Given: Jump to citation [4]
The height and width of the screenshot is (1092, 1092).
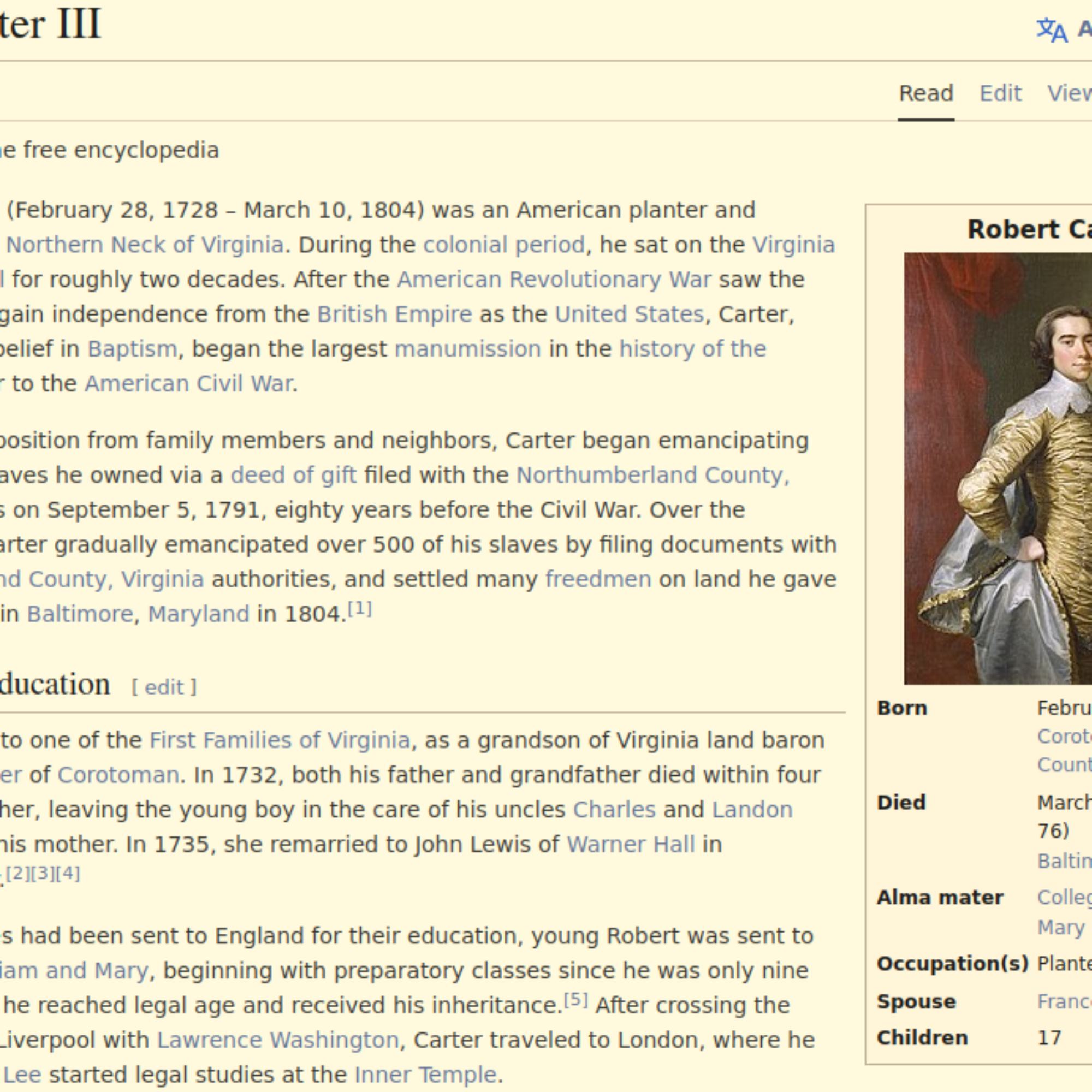Looking at the screenshot, I should (x=68, y=873).
